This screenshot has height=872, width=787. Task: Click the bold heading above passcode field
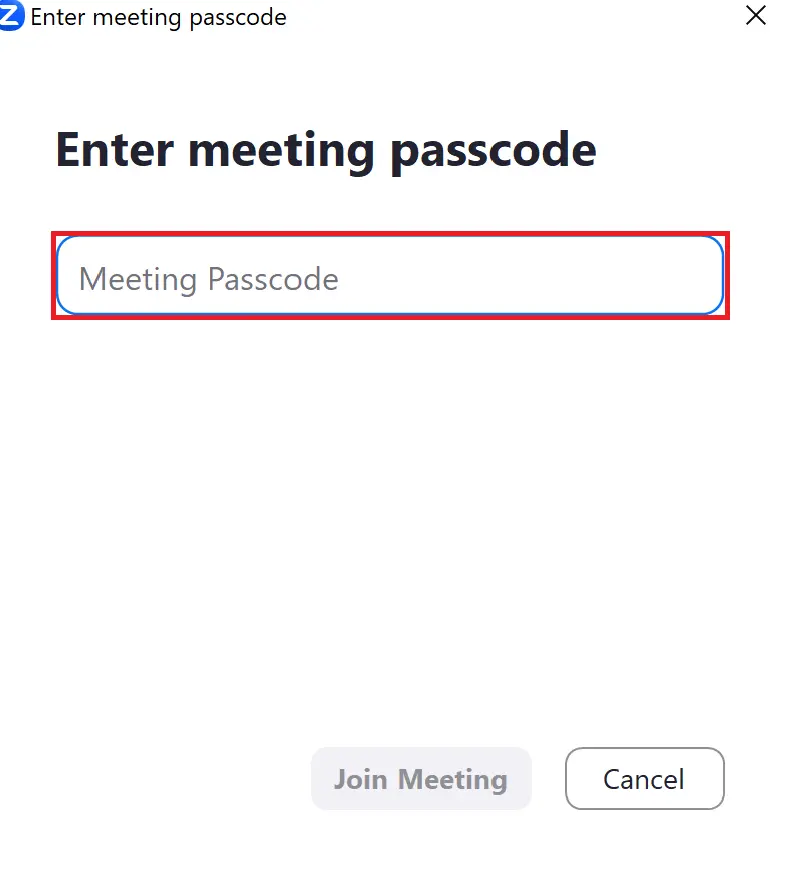coord(326,151)
